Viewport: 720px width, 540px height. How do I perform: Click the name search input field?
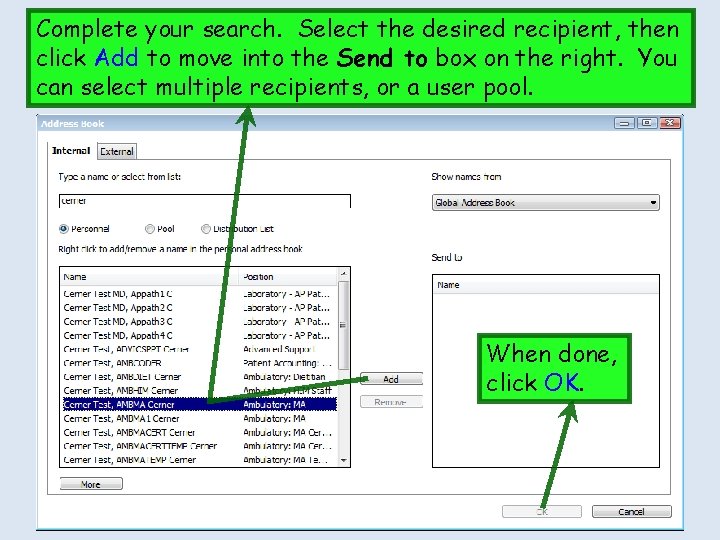tap(205, 201)
